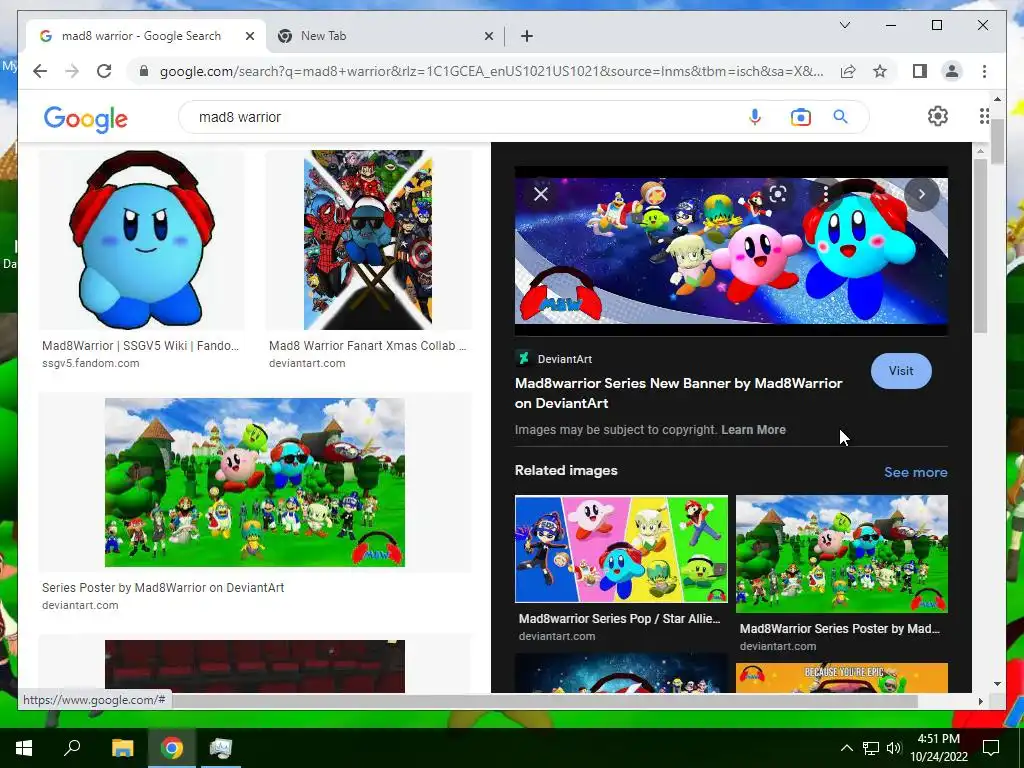1024x768 pixels.
Task: Click Chrome icon in taskbar
Action: [172, 748]
